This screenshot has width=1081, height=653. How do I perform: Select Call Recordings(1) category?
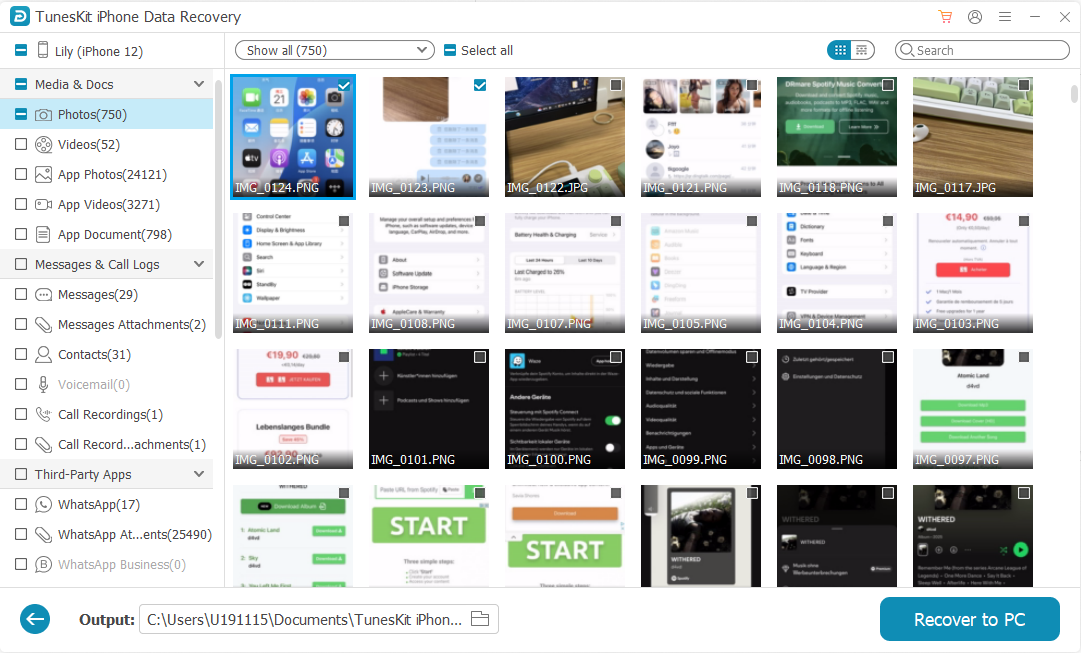(107, 414)
